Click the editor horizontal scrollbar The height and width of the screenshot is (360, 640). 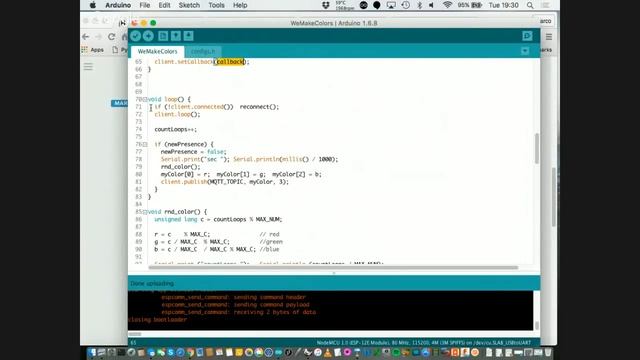coord(333,268)
